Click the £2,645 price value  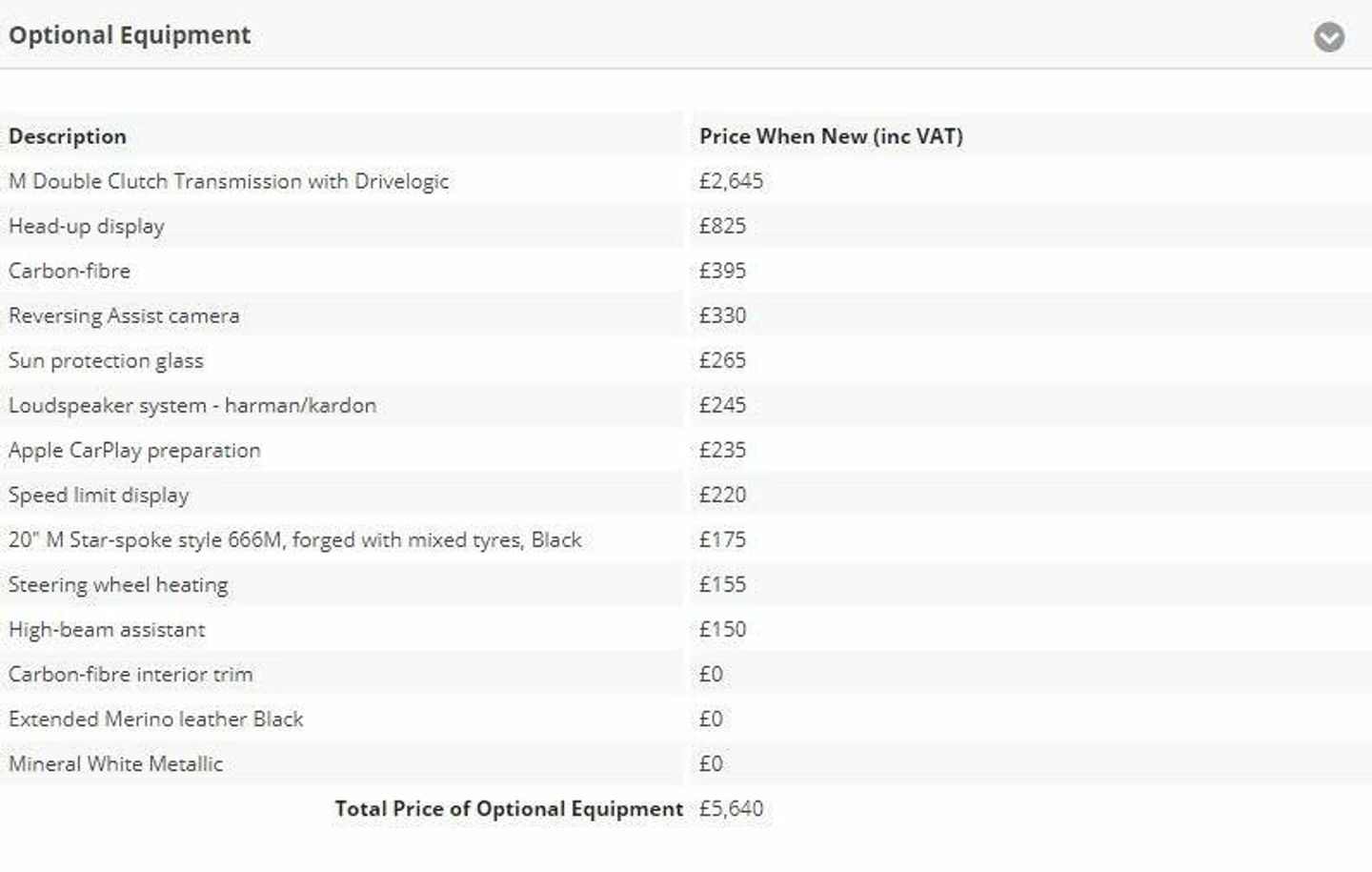point(731,181)
